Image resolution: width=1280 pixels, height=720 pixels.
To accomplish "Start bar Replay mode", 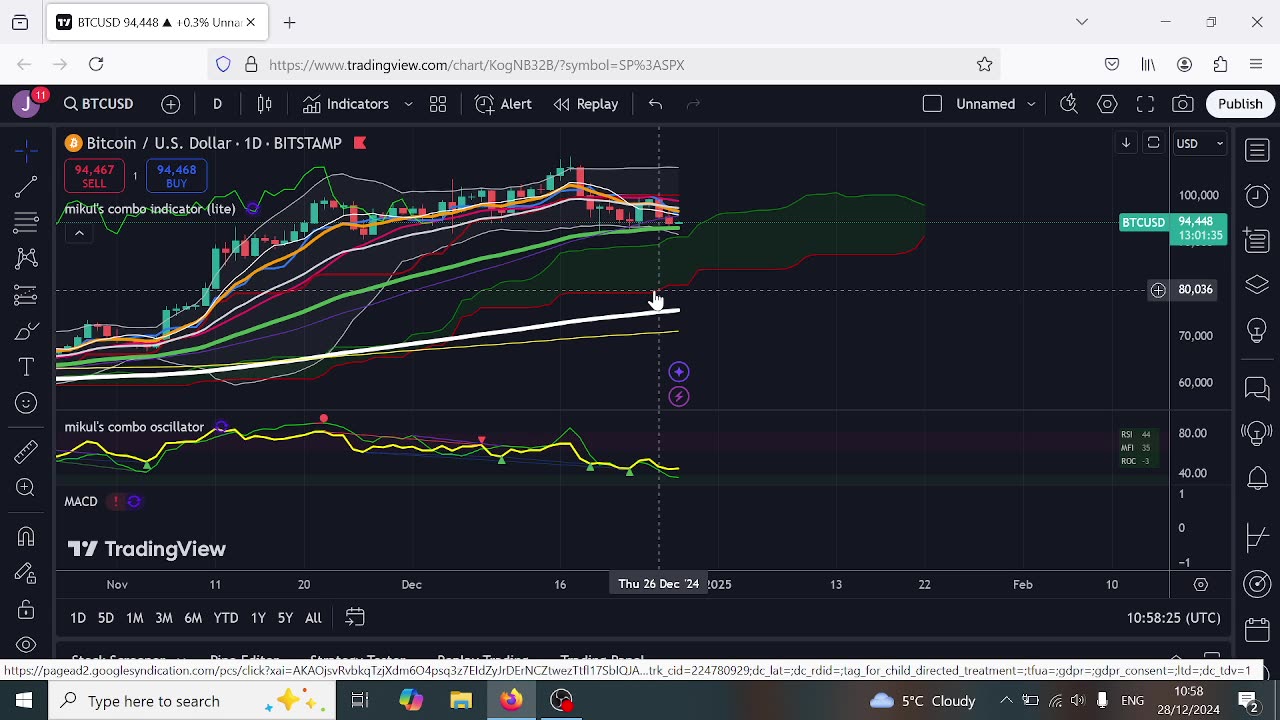I will (586, 104).
